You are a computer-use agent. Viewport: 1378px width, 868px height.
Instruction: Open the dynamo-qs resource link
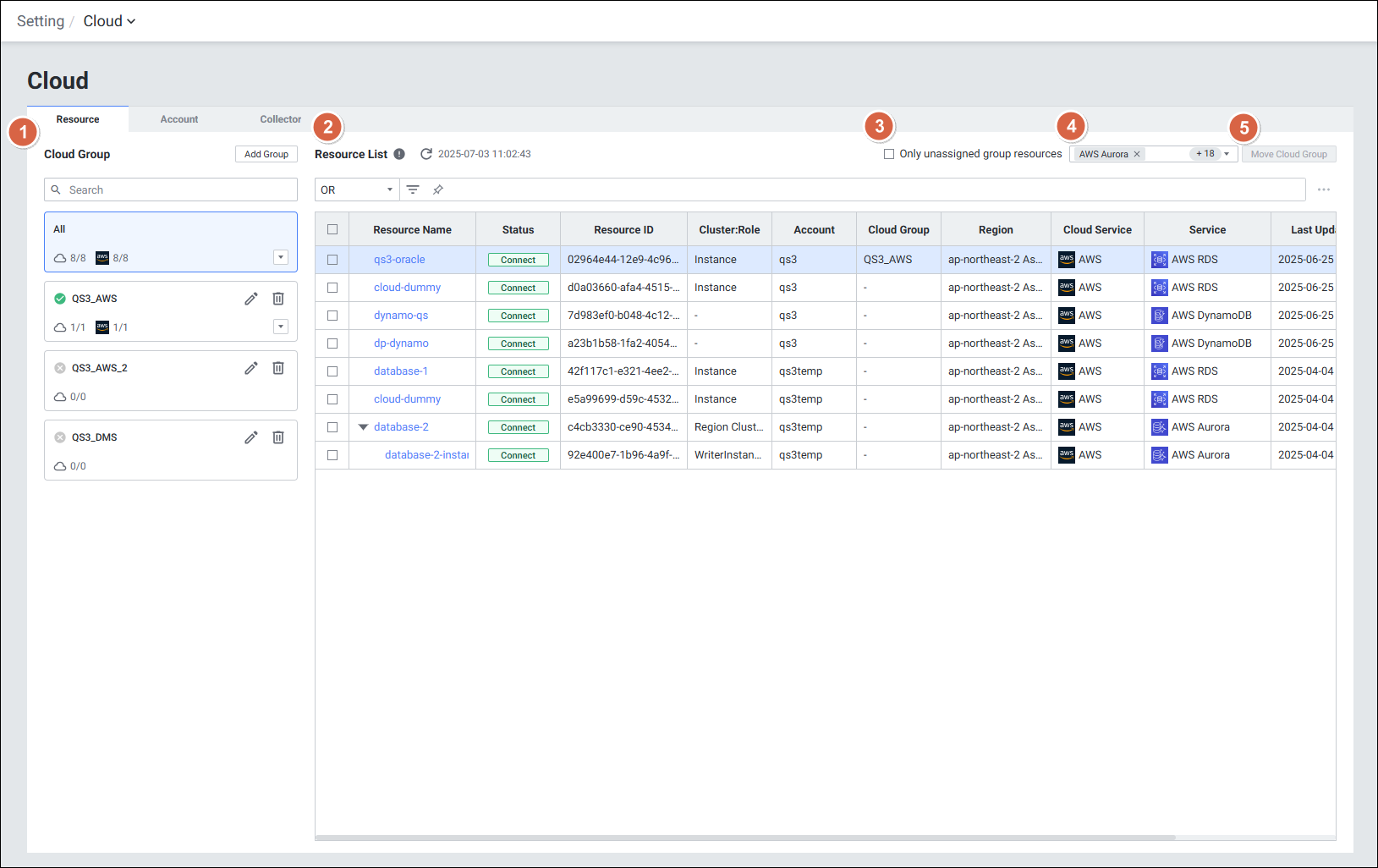[401, 316]
